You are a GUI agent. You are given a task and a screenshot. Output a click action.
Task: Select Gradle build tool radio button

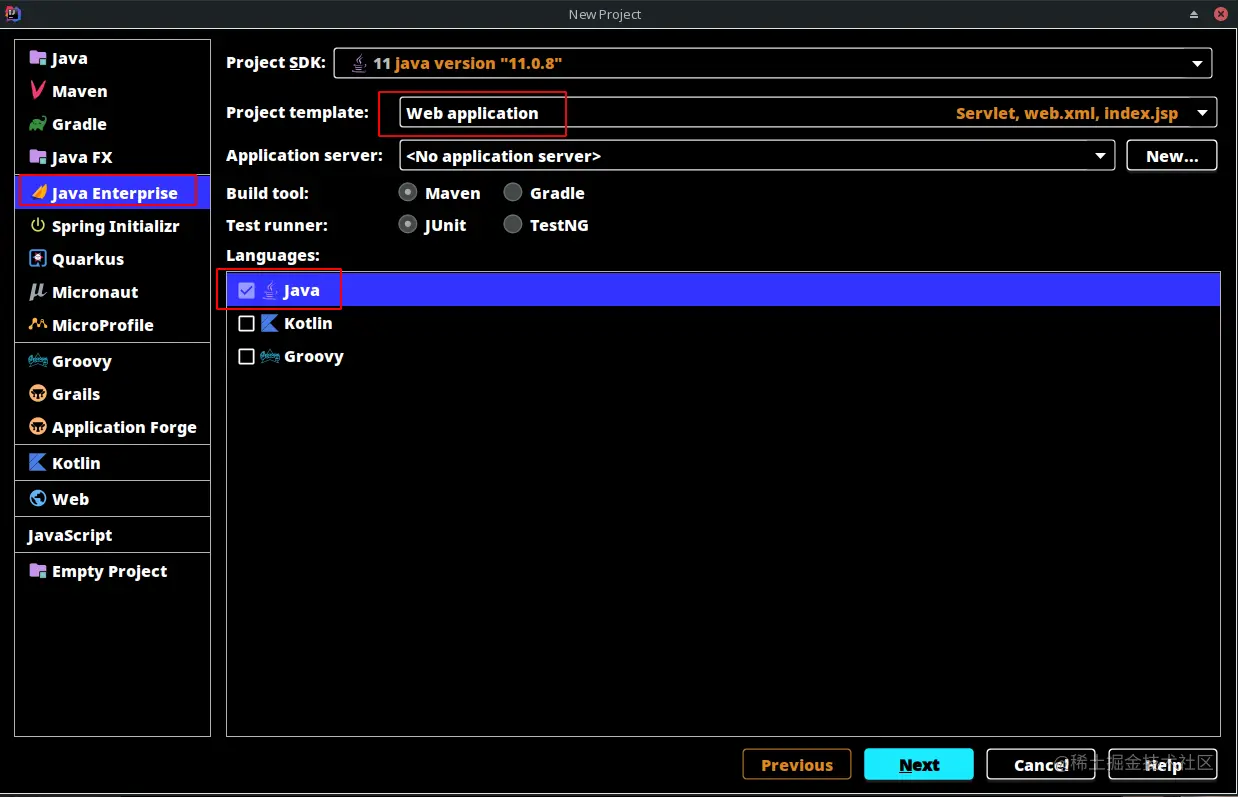click(x=513, y=192)
